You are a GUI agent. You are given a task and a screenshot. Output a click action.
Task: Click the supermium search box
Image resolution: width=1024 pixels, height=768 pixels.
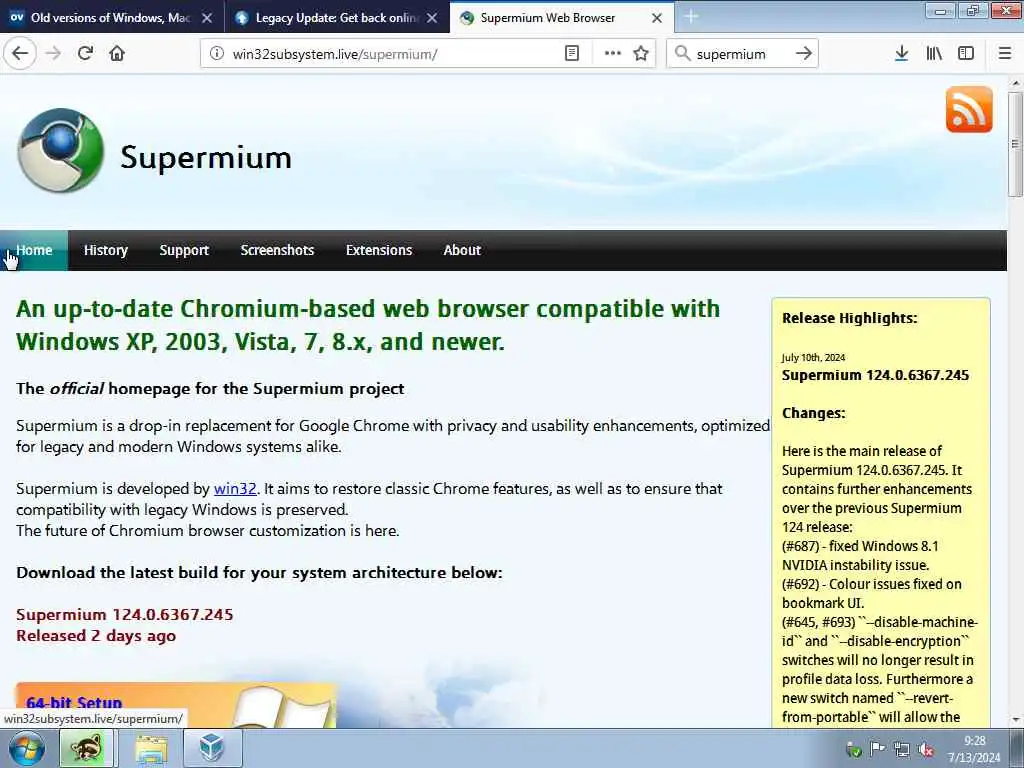pyautogui.click(x=741, y=54)
